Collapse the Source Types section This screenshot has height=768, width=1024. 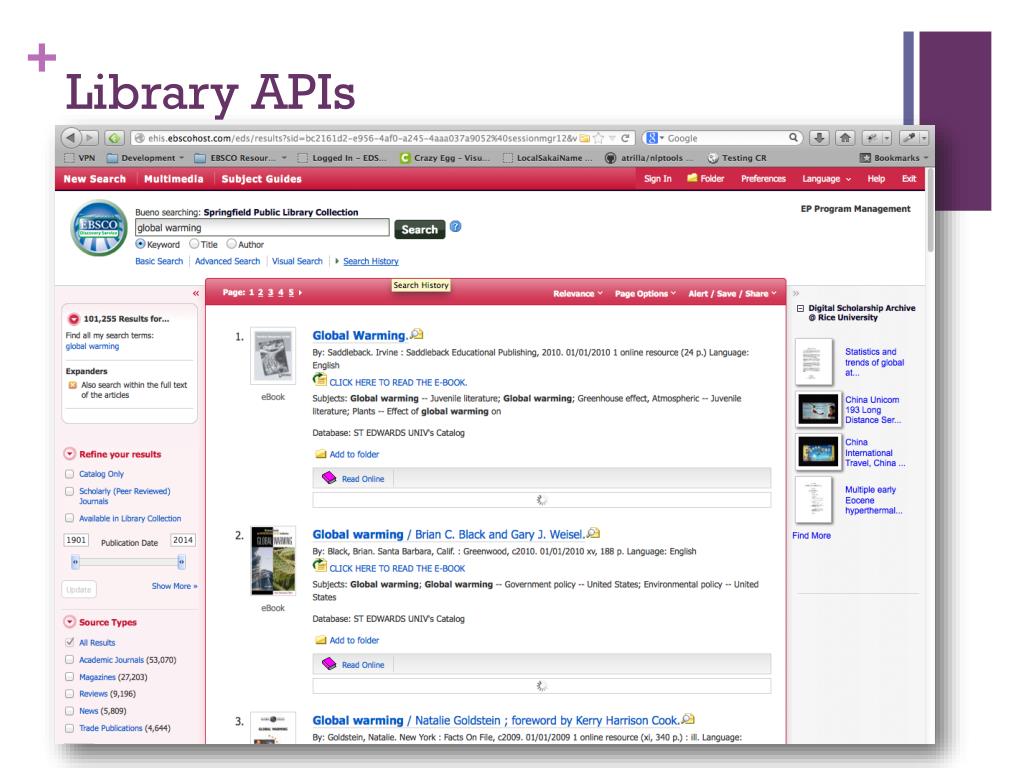coord(69,622)
